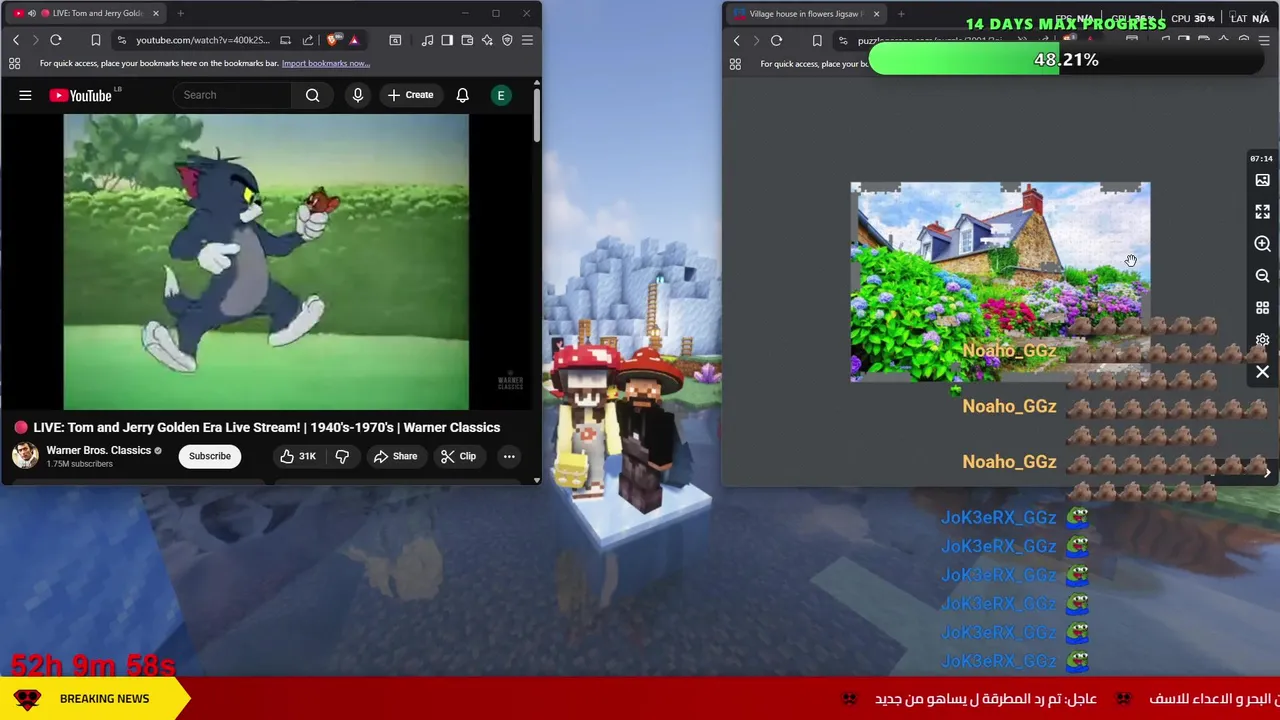
Task: Mute the tab using the speaker icon
Action: [31, 13]
